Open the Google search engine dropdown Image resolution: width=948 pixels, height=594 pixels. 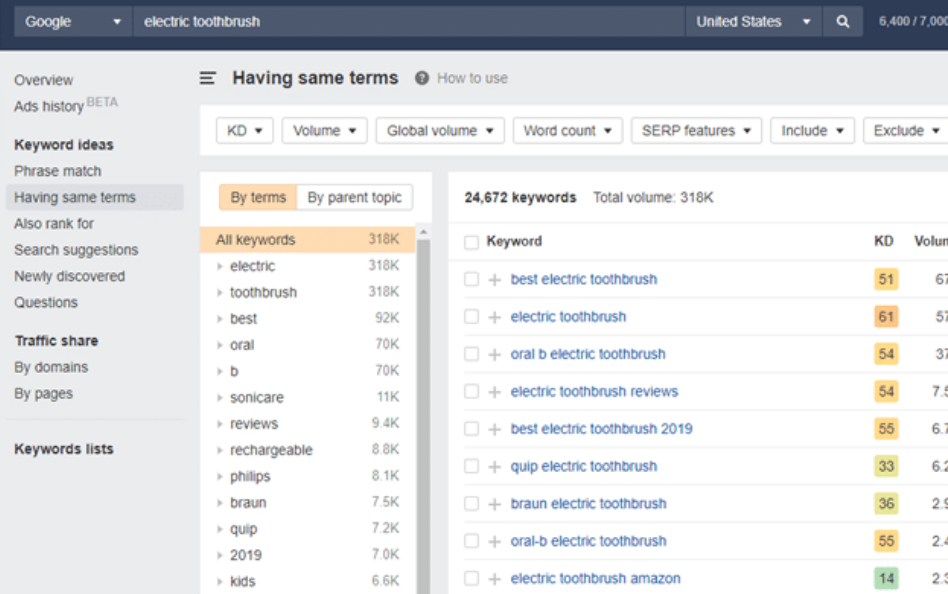[x=73, y=22]
